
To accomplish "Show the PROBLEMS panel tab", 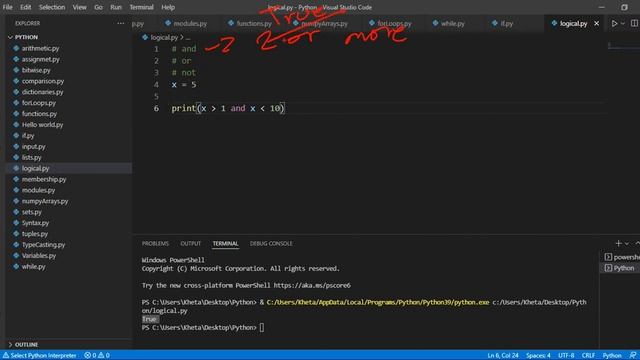I will (x=155, y=244).
